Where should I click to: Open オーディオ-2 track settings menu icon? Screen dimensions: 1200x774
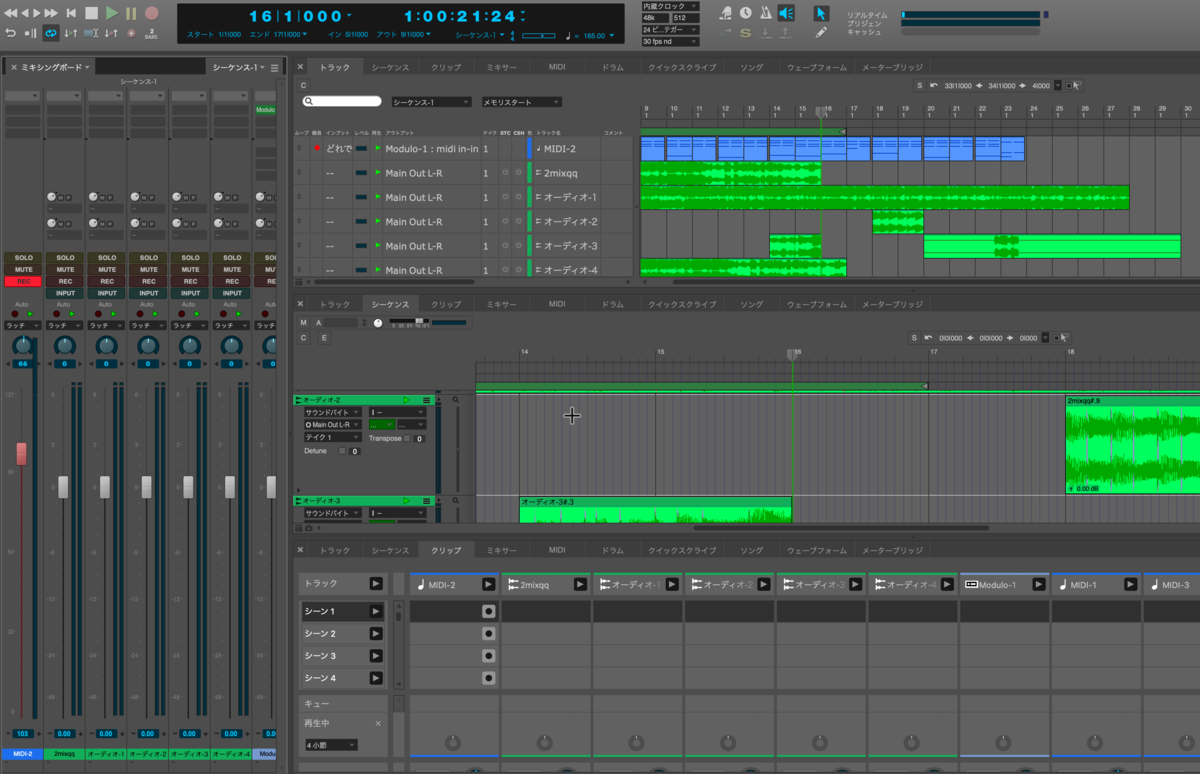coord(428,400)
